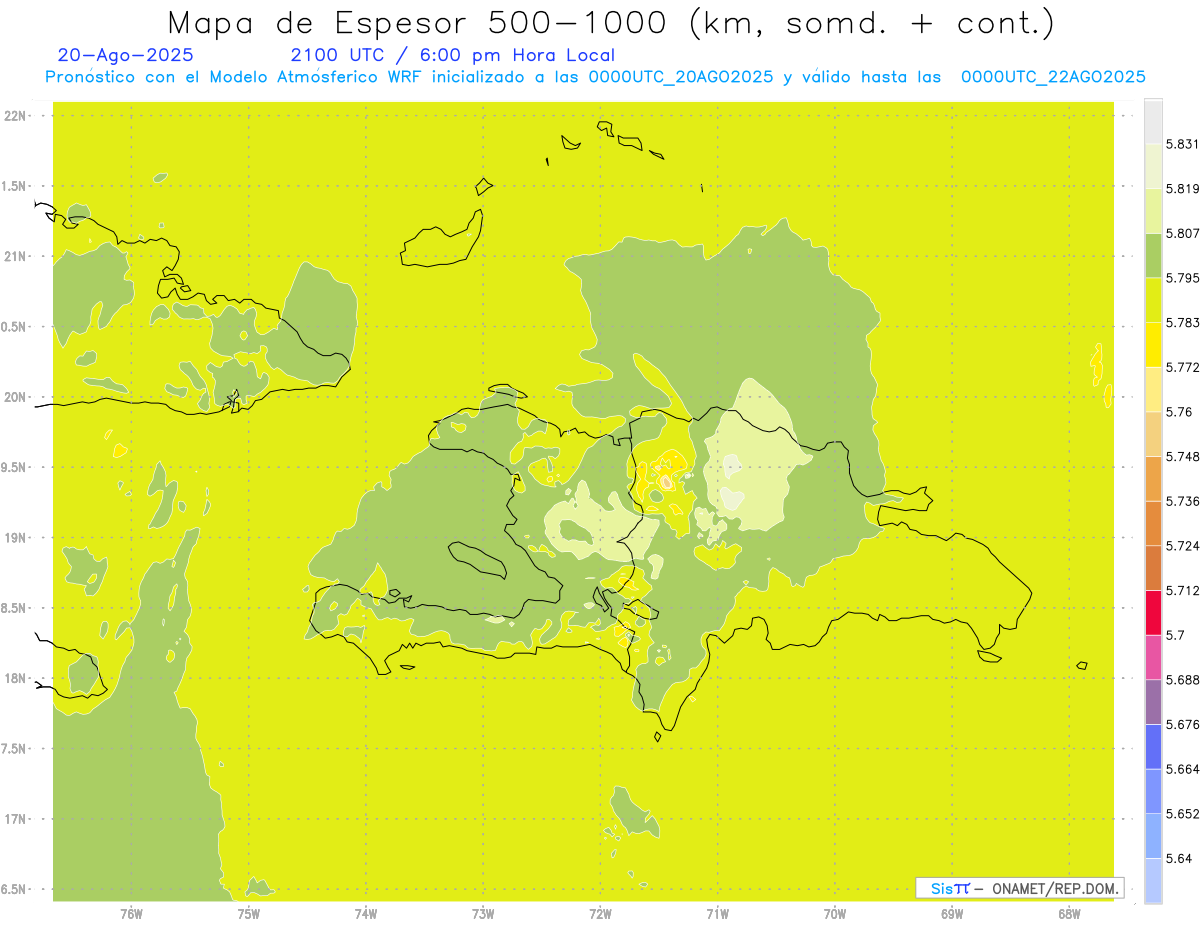Select the longitude label 69W
1200x927 pixels.
(952, 913)
